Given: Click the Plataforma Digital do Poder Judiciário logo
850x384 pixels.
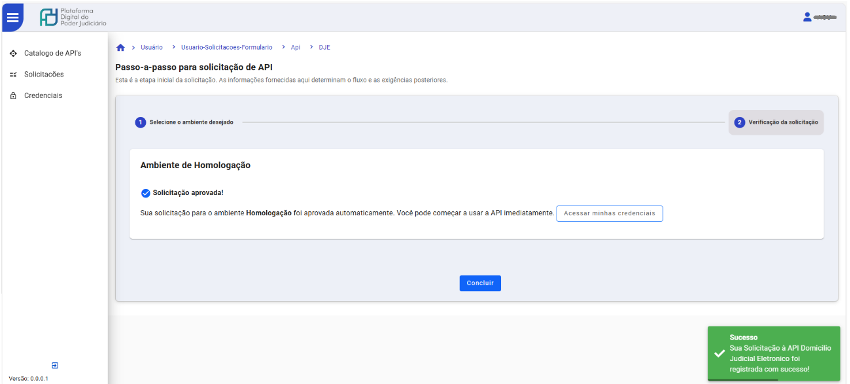Looking at the screenshot, I should (x=73, y=17).
